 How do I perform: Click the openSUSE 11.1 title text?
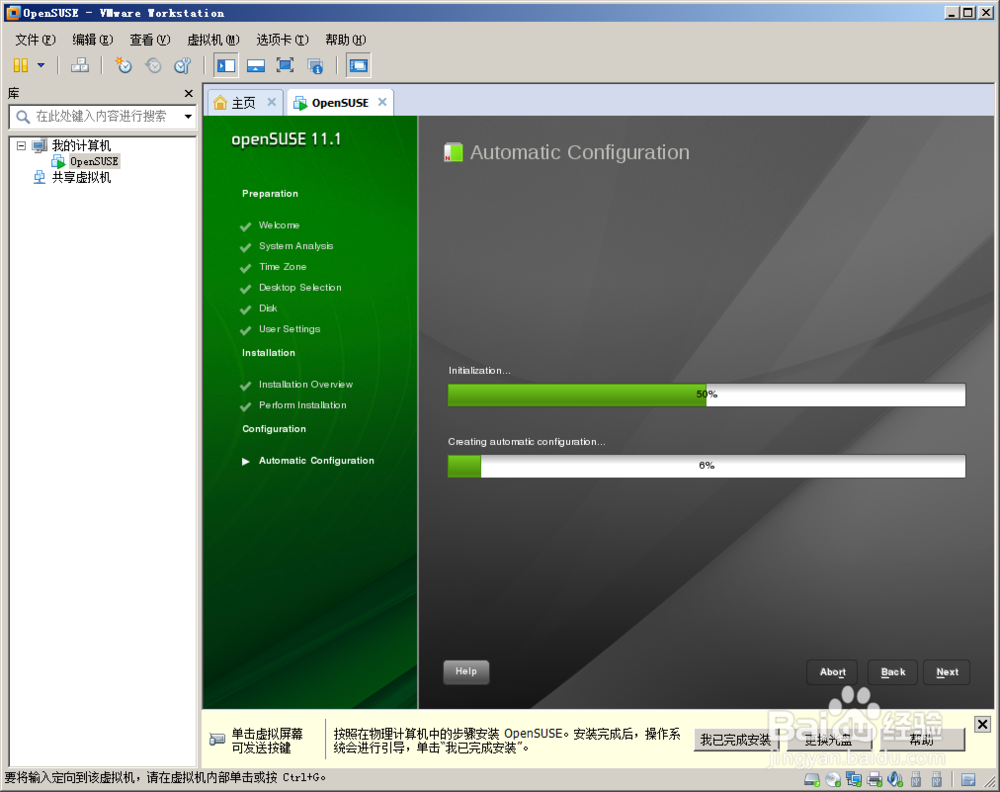coord(286,139)
